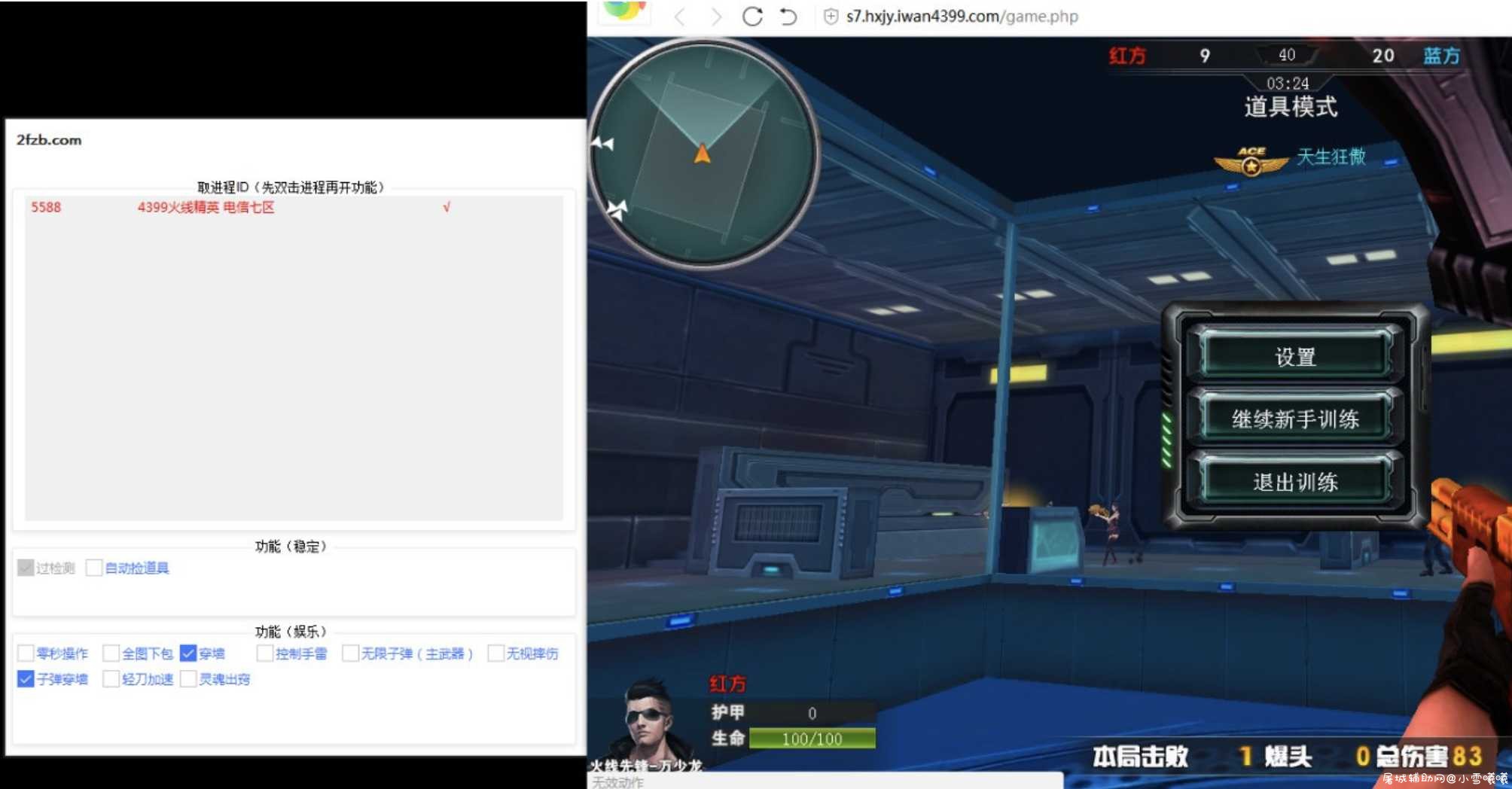Screen dimensions: 1512x789
Task: Enable the 自动捡道具 checkbox
Action: tap(94, 568)
